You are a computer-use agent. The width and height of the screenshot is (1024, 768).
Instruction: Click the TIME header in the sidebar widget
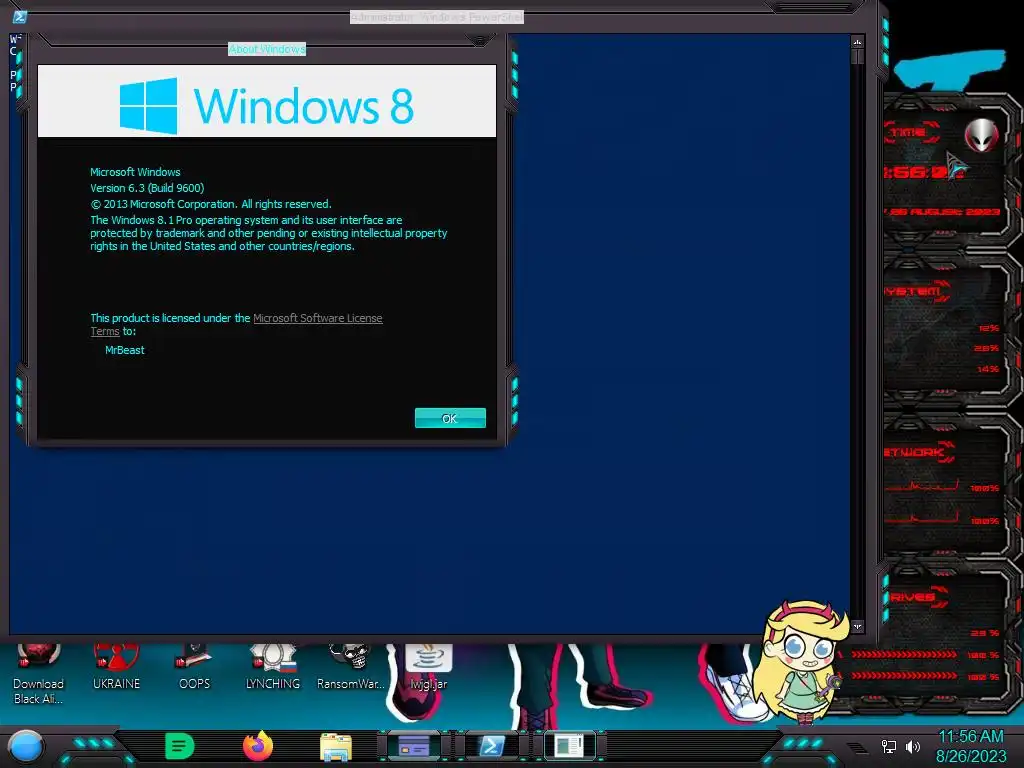[910, 132]
